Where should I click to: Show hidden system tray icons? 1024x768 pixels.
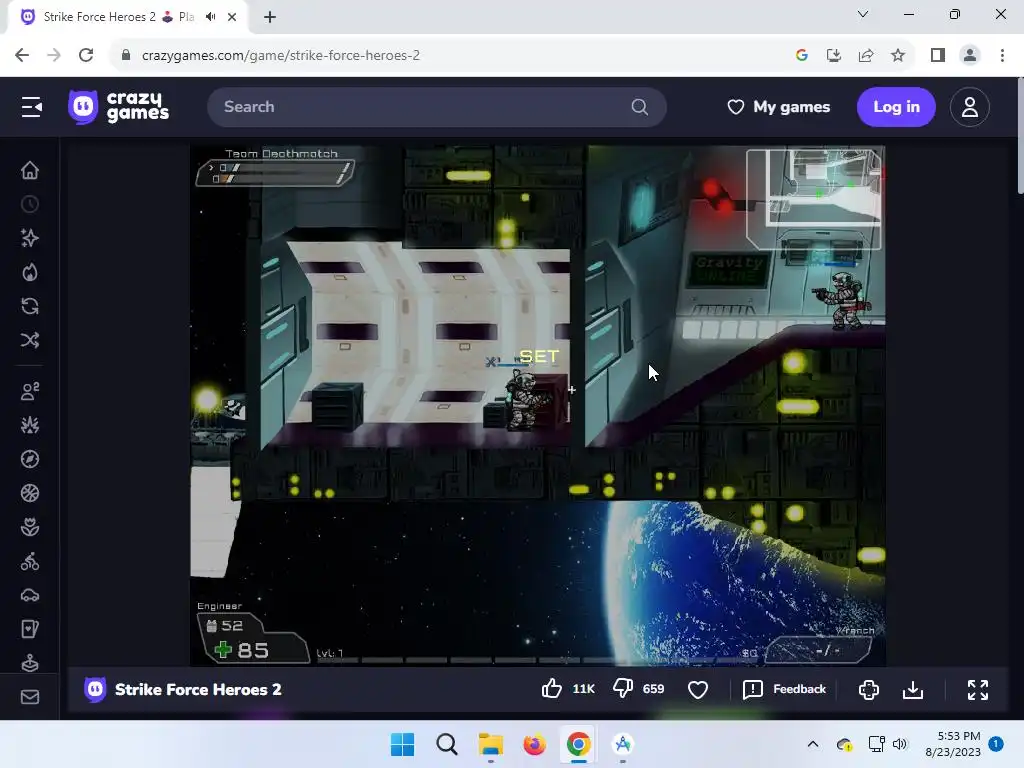(812, 744)
